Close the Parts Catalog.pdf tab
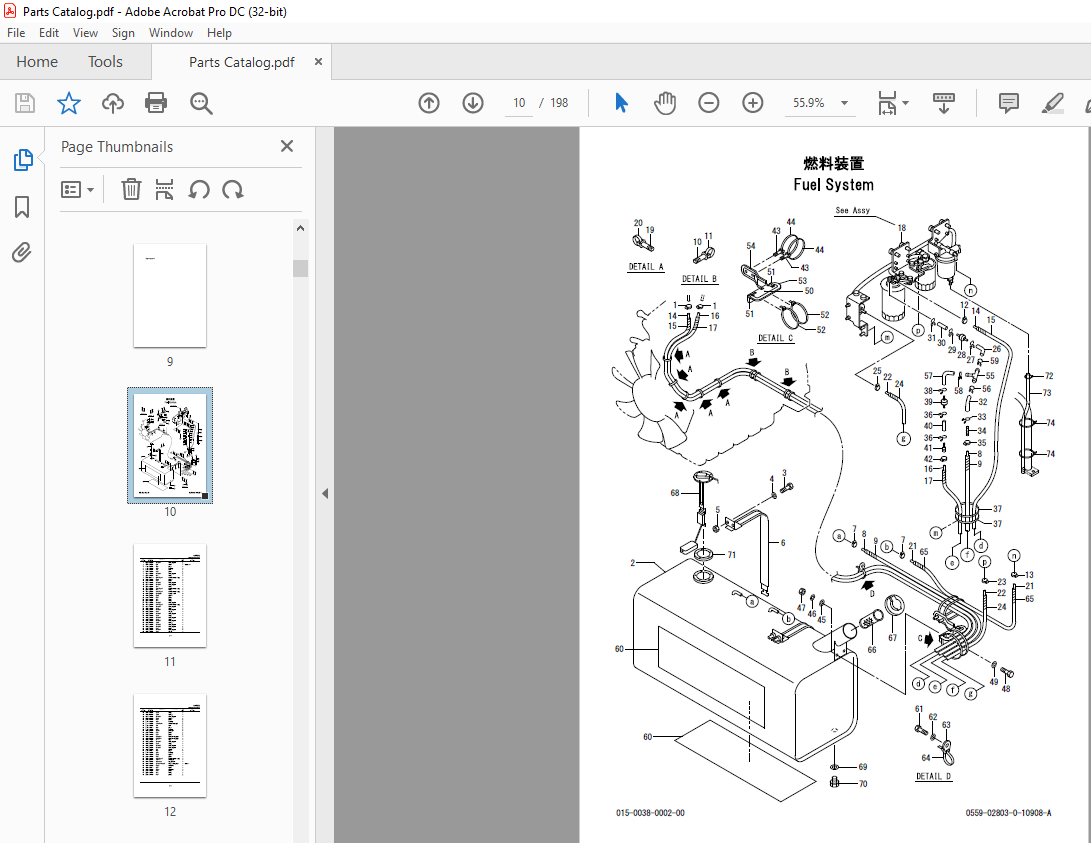 [318, 61]
